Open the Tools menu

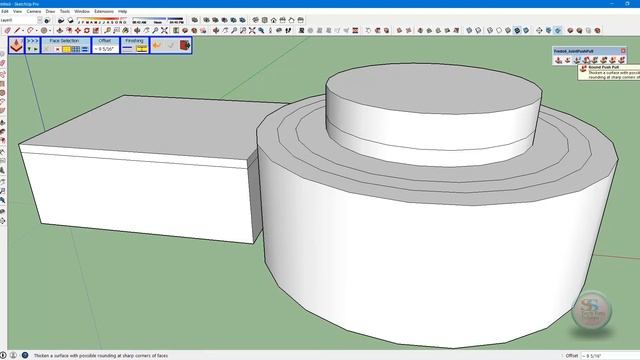point(65,11)
